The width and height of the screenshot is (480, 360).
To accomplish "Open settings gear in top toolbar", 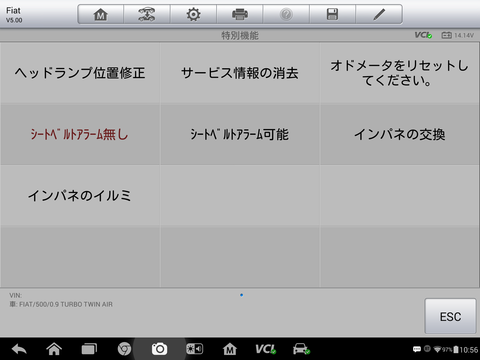I will (193, 14).
